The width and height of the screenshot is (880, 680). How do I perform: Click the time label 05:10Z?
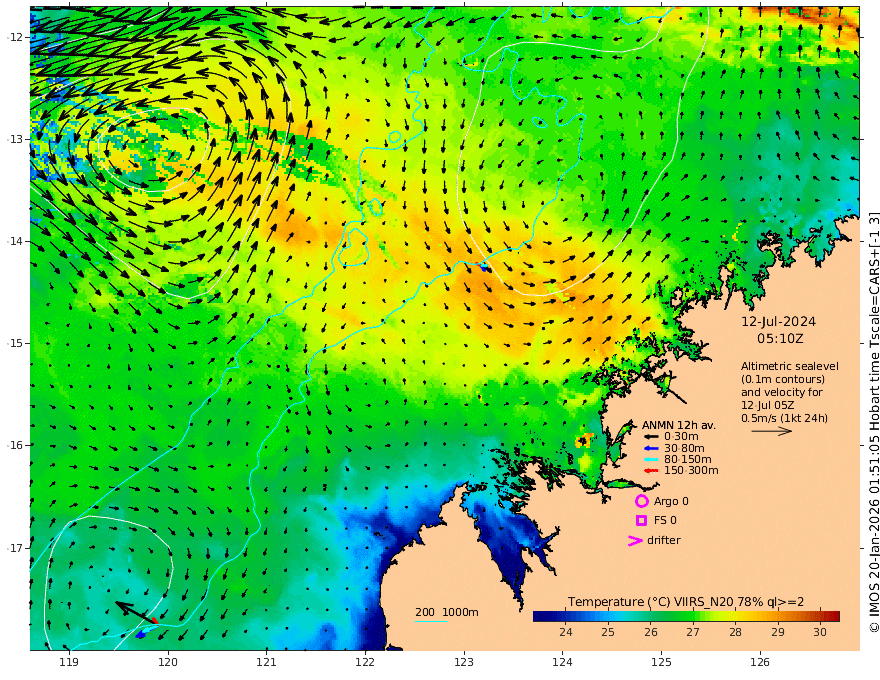(780, 339)
